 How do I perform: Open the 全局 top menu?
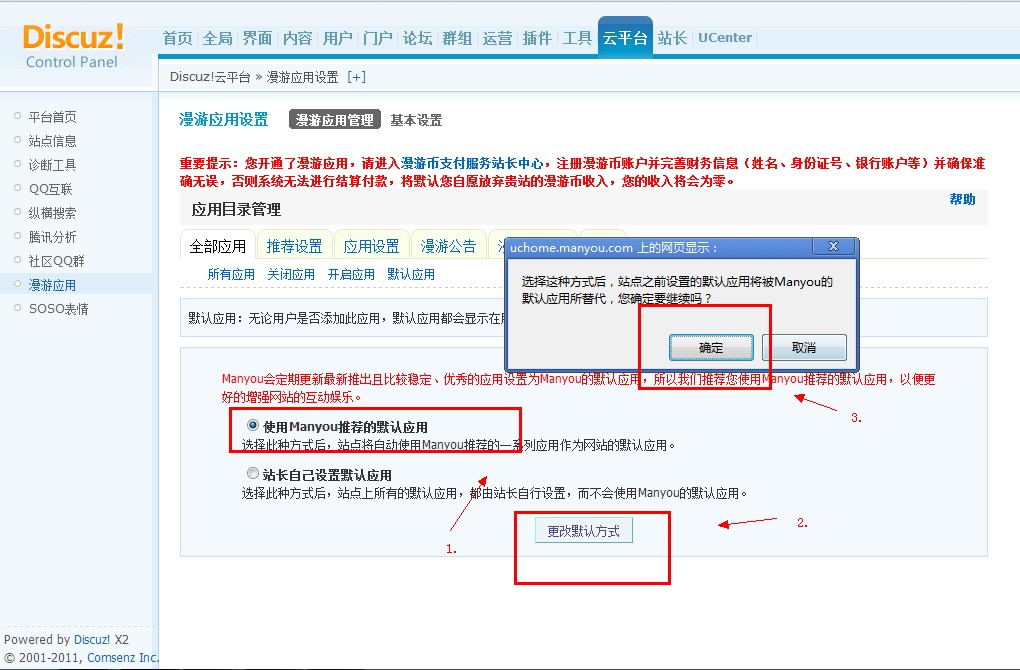(x=217, y=38)
